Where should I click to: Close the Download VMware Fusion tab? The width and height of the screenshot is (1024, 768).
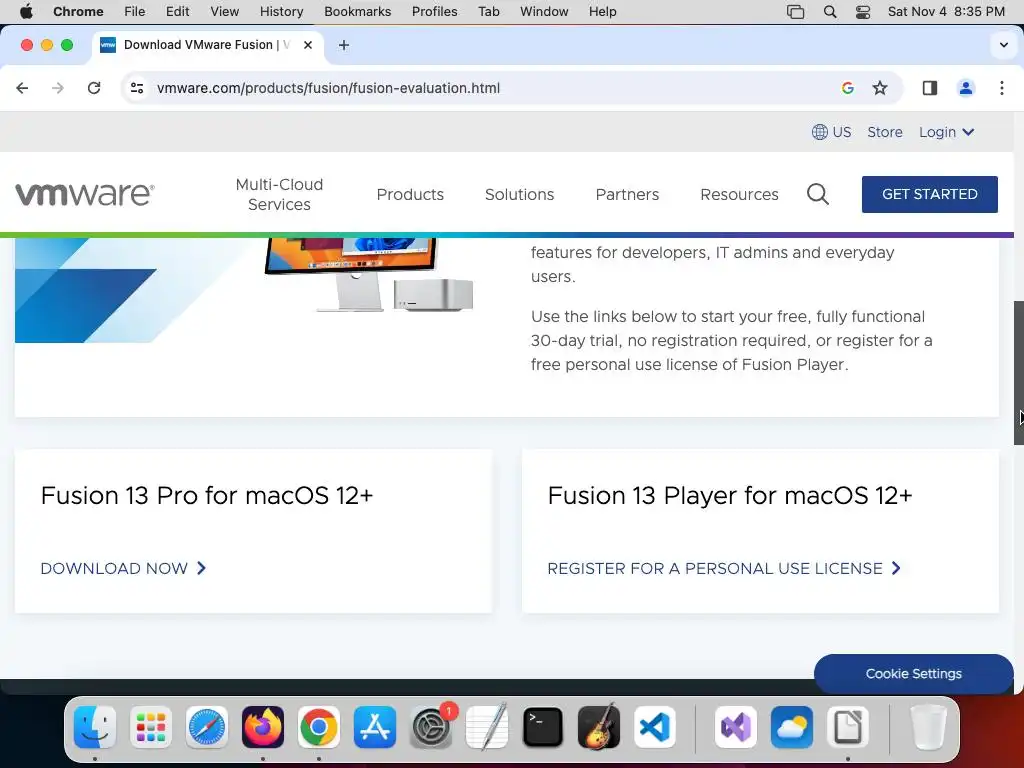click(x=308, y=45)
